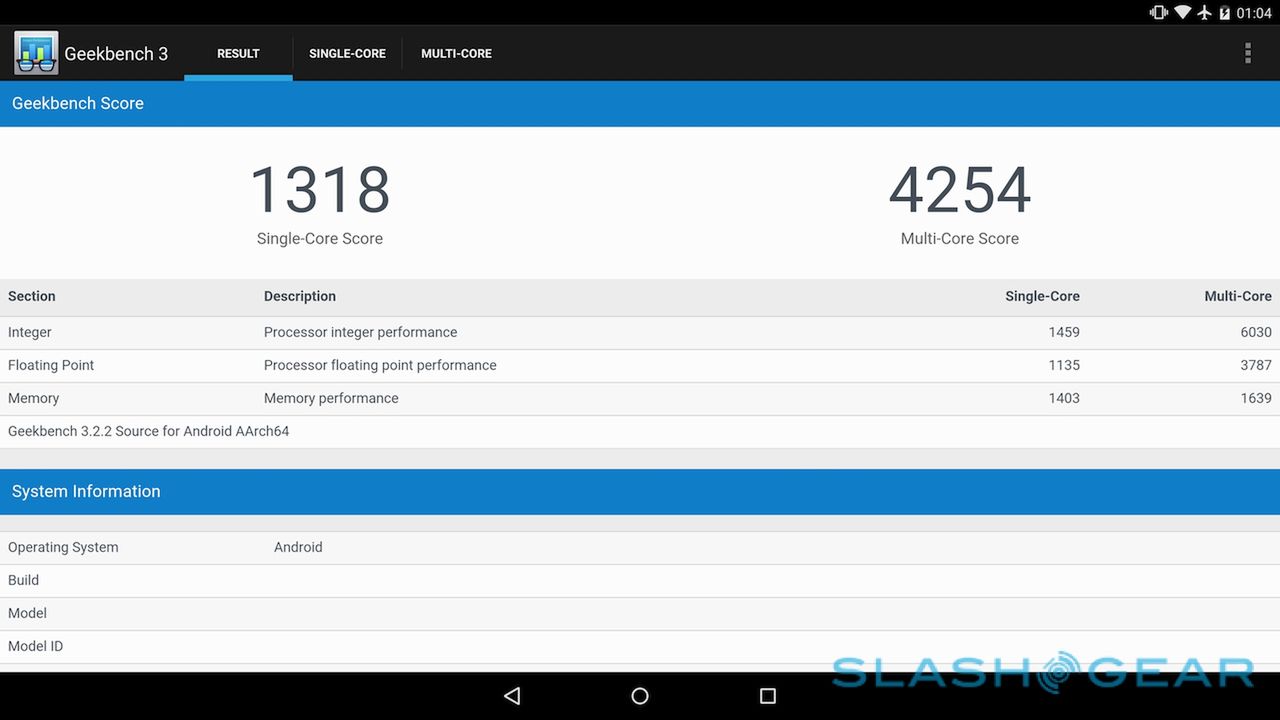1280x720 pixels.
Task: Tap the Android operating system value
Action: click(x=298, y=547)
